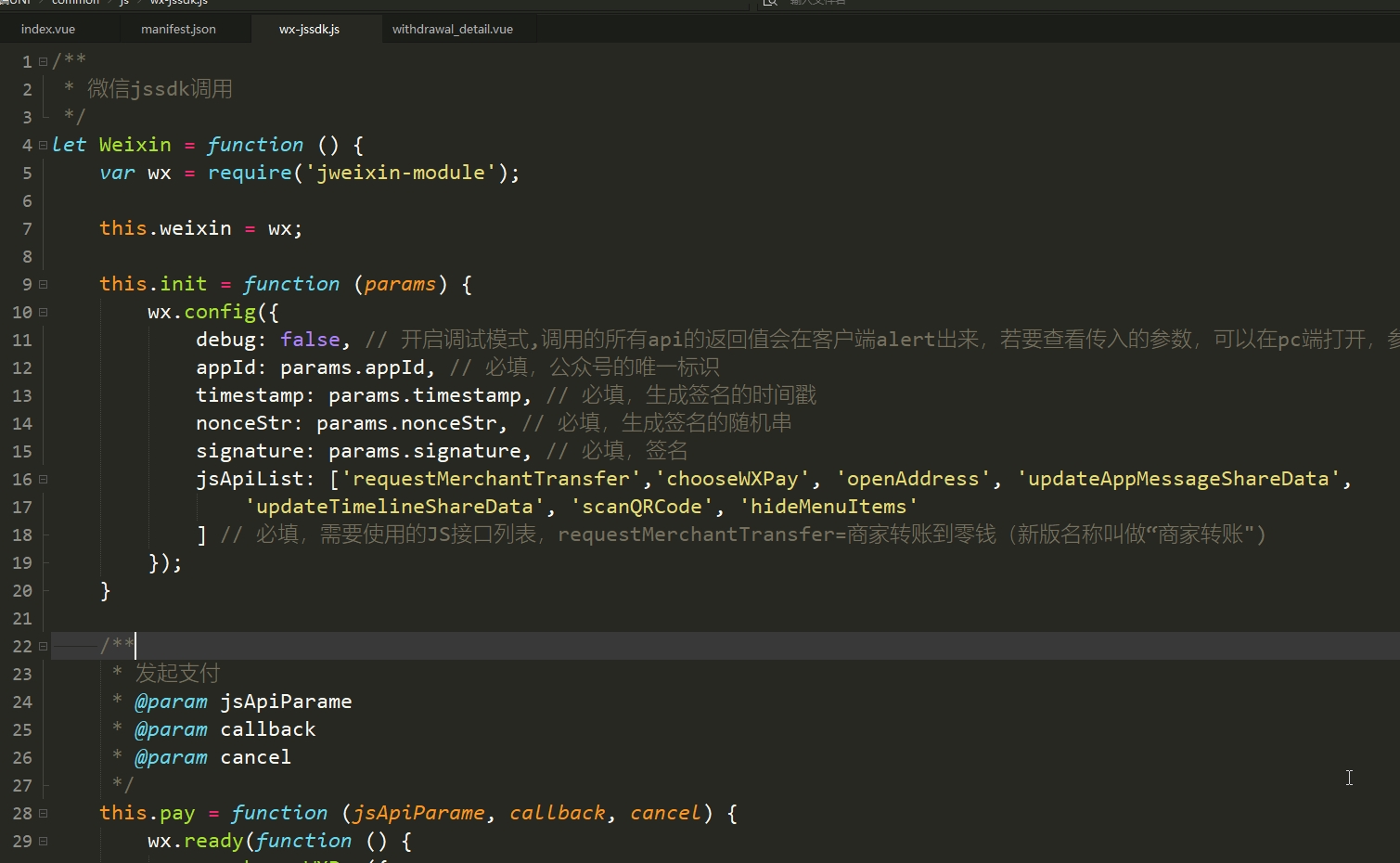The image size is (1400, 863).
Task: Click the false value after debug
Action: (310, 340)
